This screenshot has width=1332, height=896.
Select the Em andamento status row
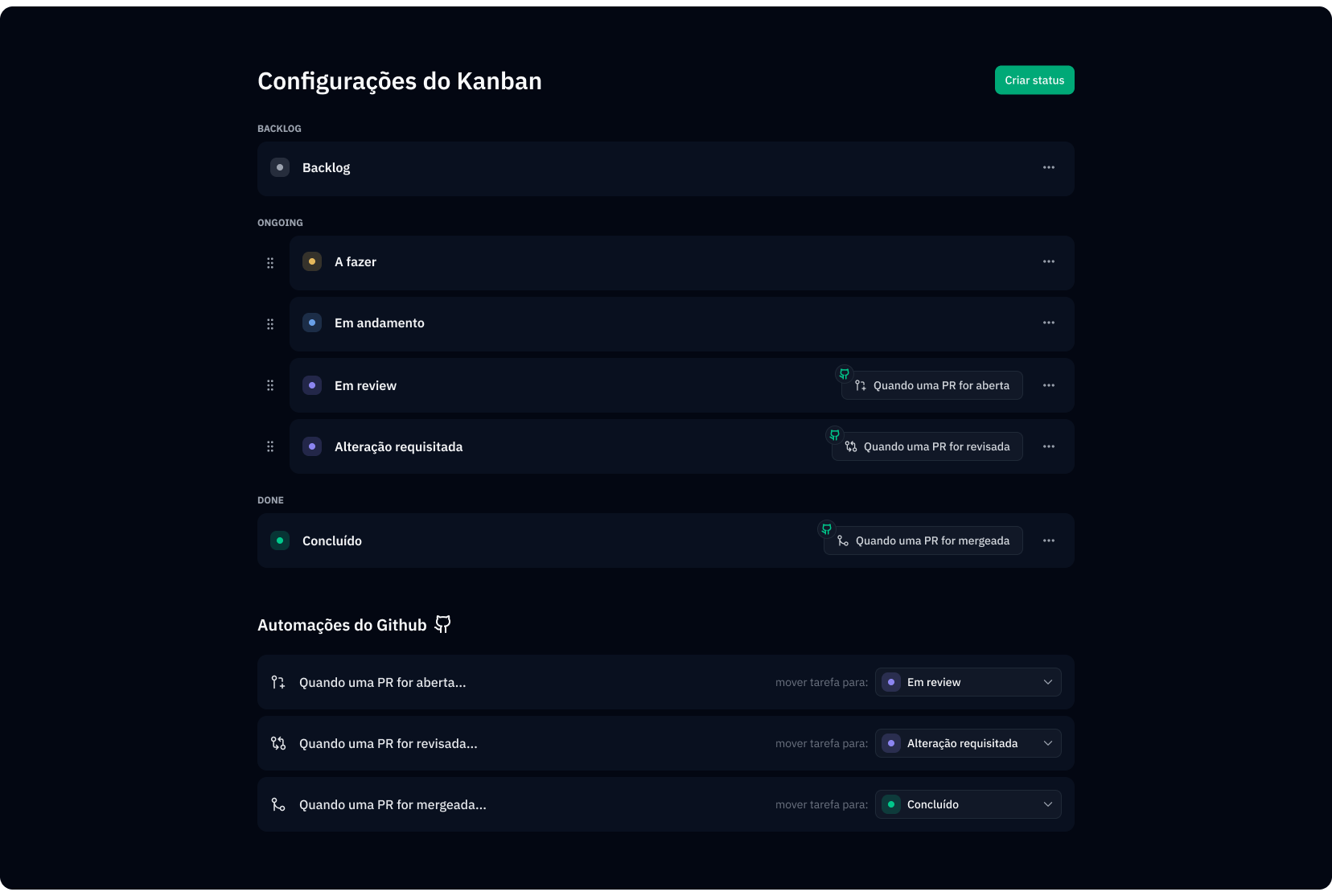click(x=563, y=323)
